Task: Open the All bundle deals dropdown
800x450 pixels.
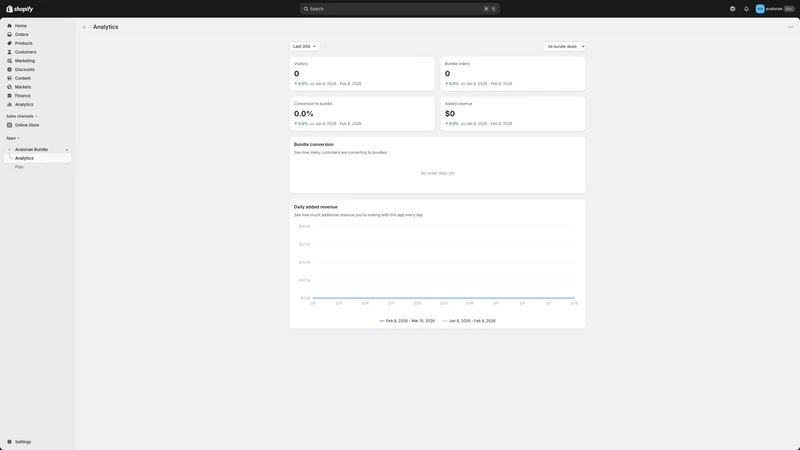Action: click(x=564, y=46)
